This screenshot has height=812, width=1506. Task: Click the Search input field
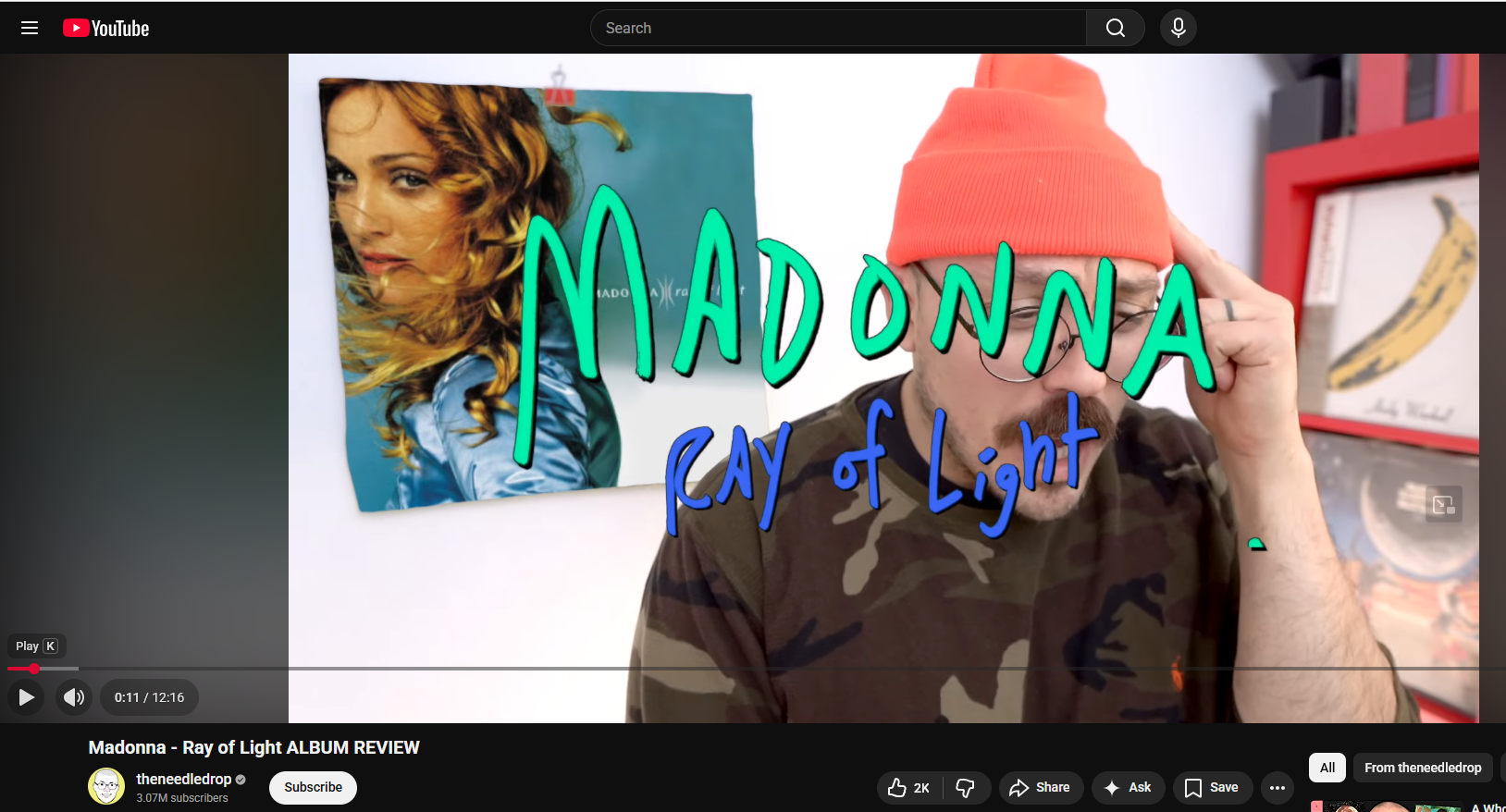click(x=838, y=28)
